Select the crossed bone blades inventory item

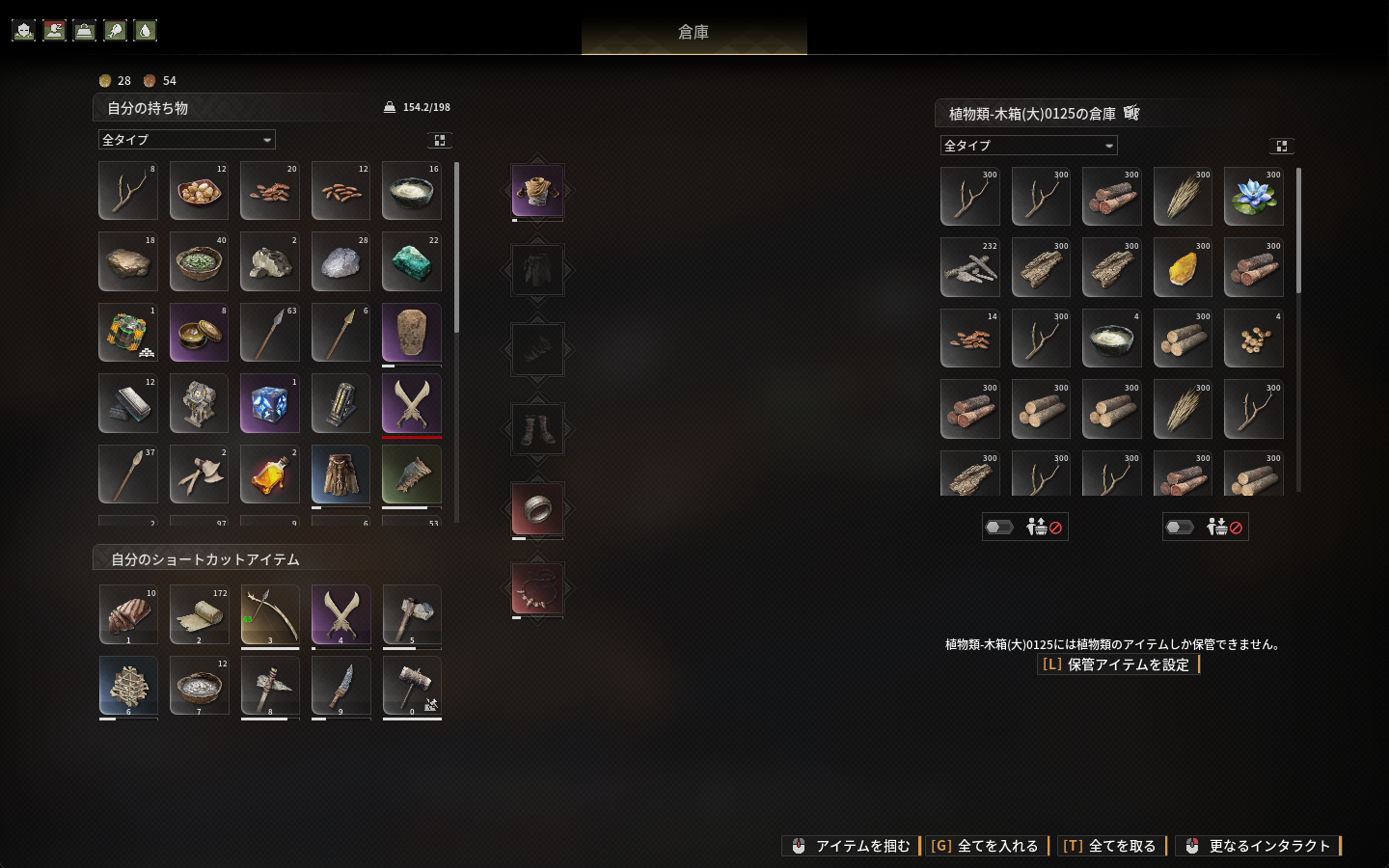(x=412, y=403)
